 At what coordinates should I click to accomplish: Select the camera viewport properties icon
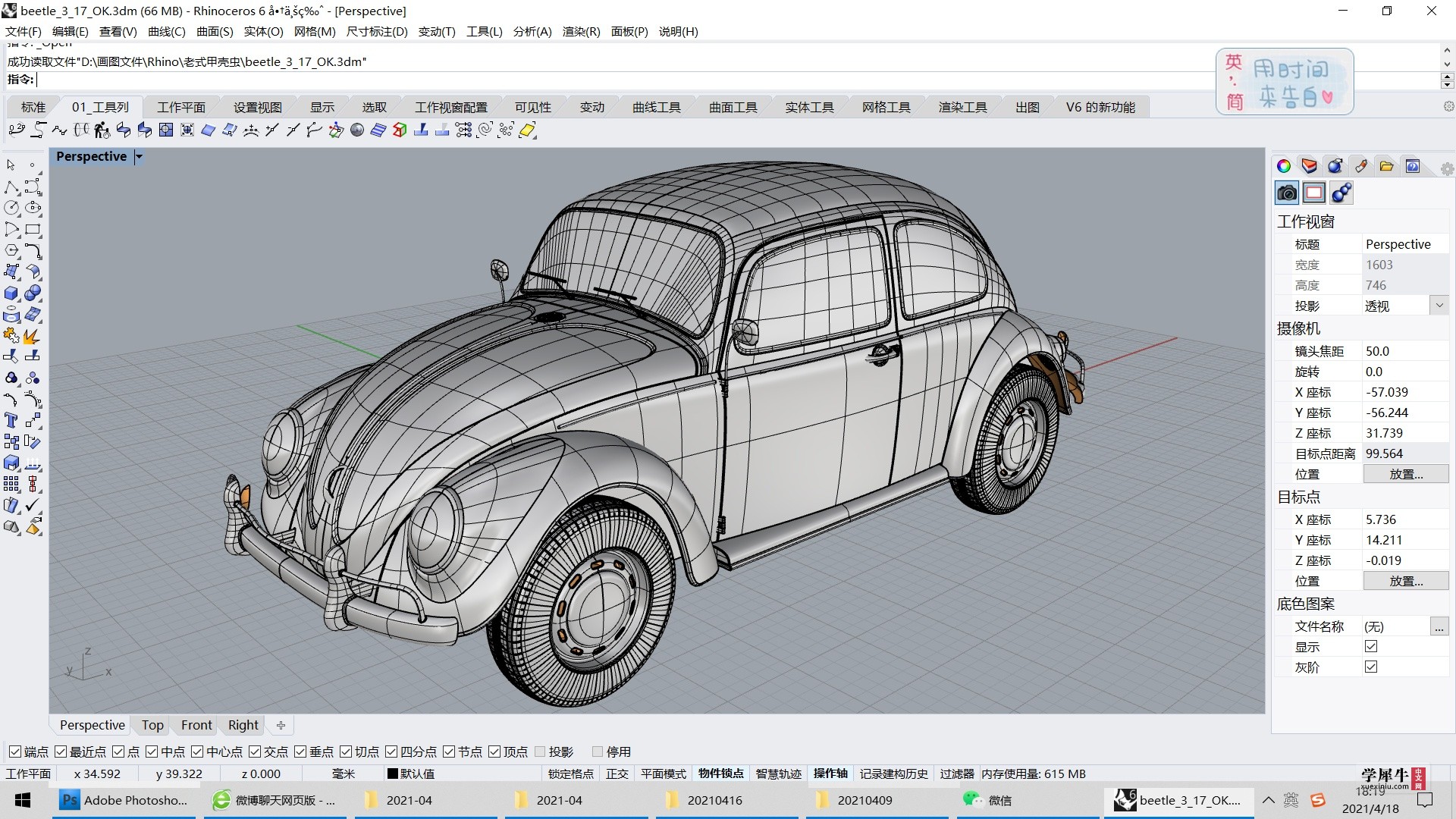1287,193
